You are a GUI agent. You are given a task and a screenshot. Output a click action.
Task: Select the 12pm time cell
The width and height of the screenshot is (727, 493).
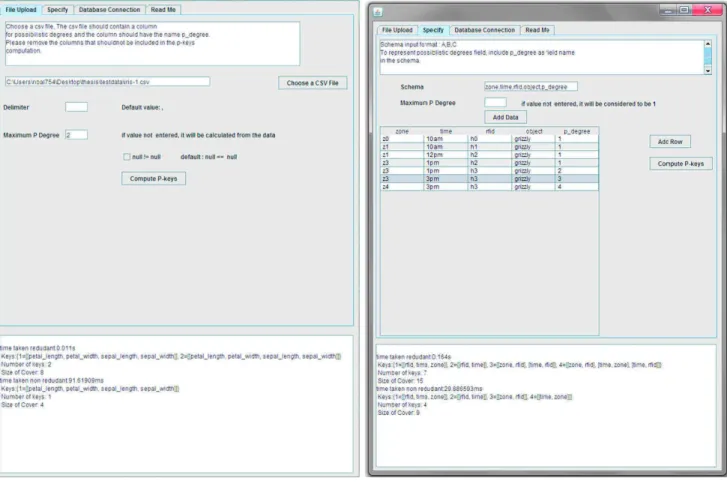(446, 155)
